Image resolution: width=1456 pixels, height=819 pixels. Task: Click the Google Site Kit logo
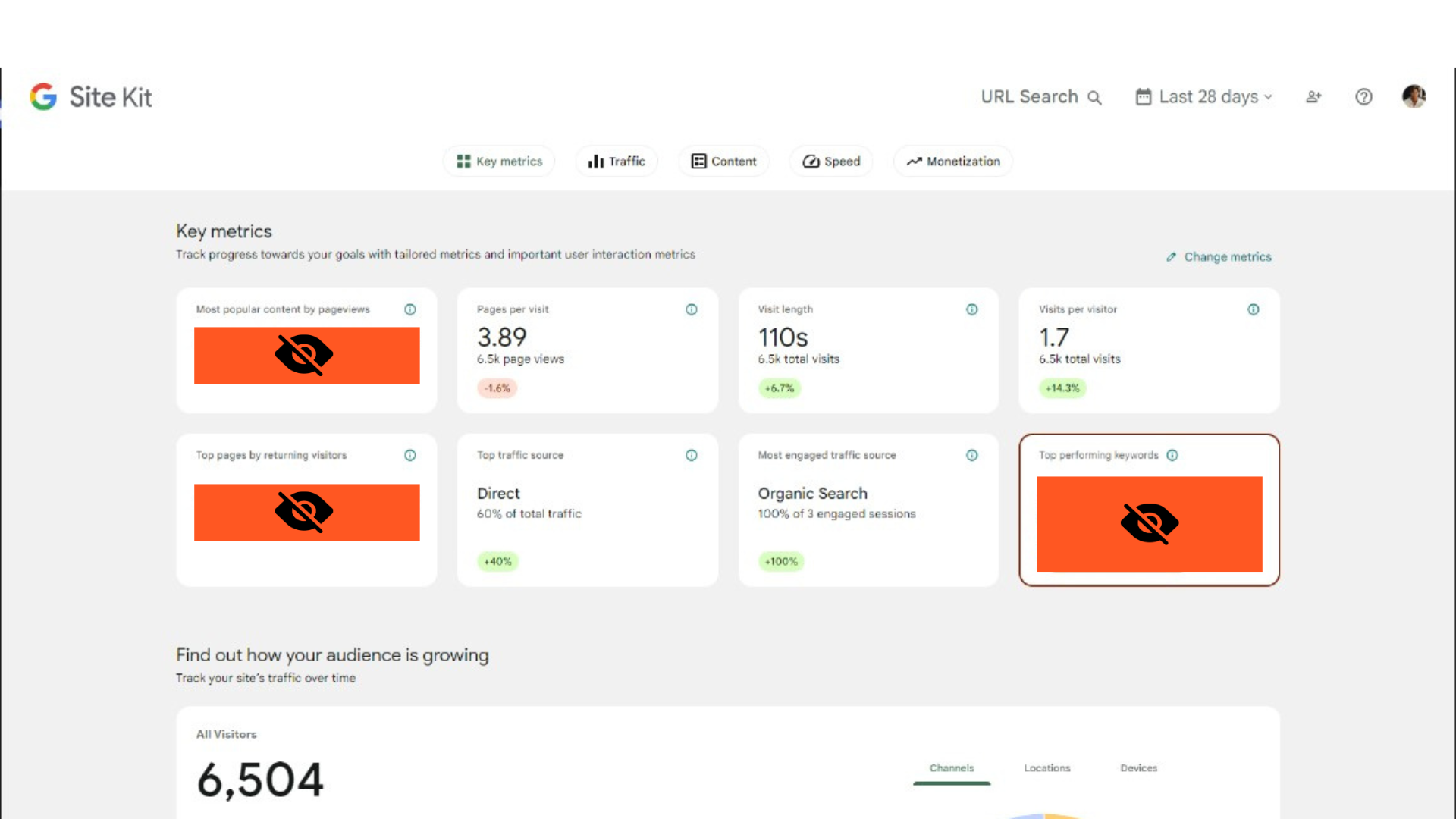(x=90, y=97)
